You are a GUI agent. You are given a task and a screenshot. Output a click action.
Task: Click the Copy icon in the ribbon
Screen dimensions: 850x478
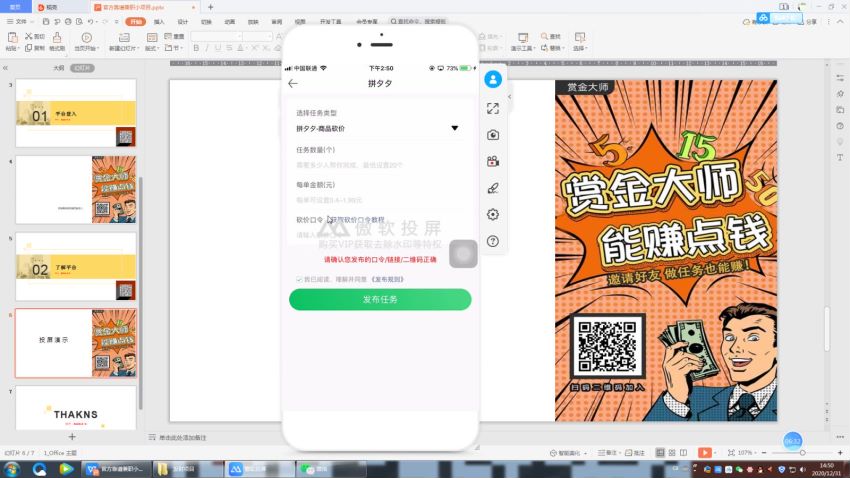(29, 48)
